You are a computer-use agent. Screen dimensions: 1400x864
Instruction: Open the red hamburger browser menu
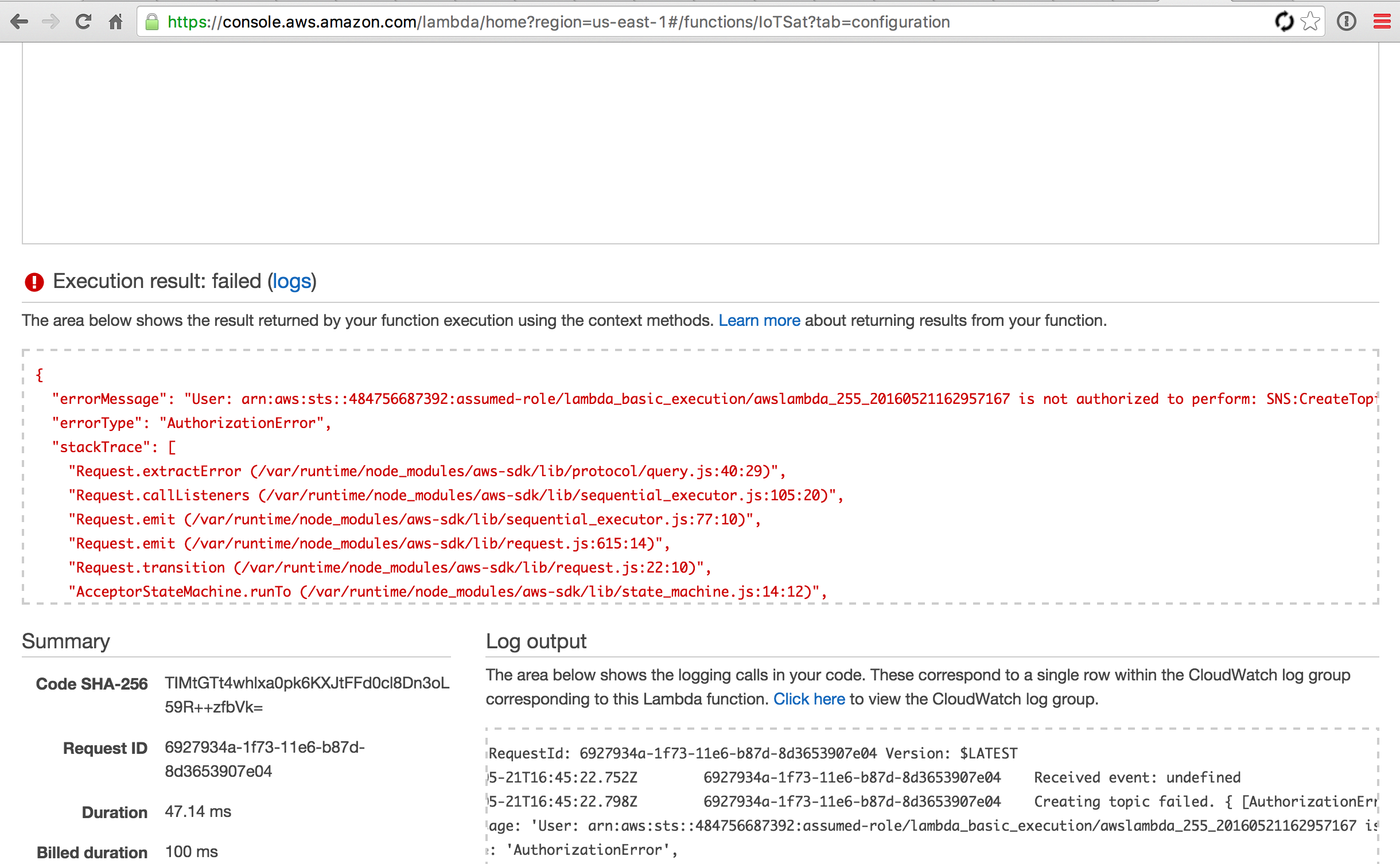1382,22
